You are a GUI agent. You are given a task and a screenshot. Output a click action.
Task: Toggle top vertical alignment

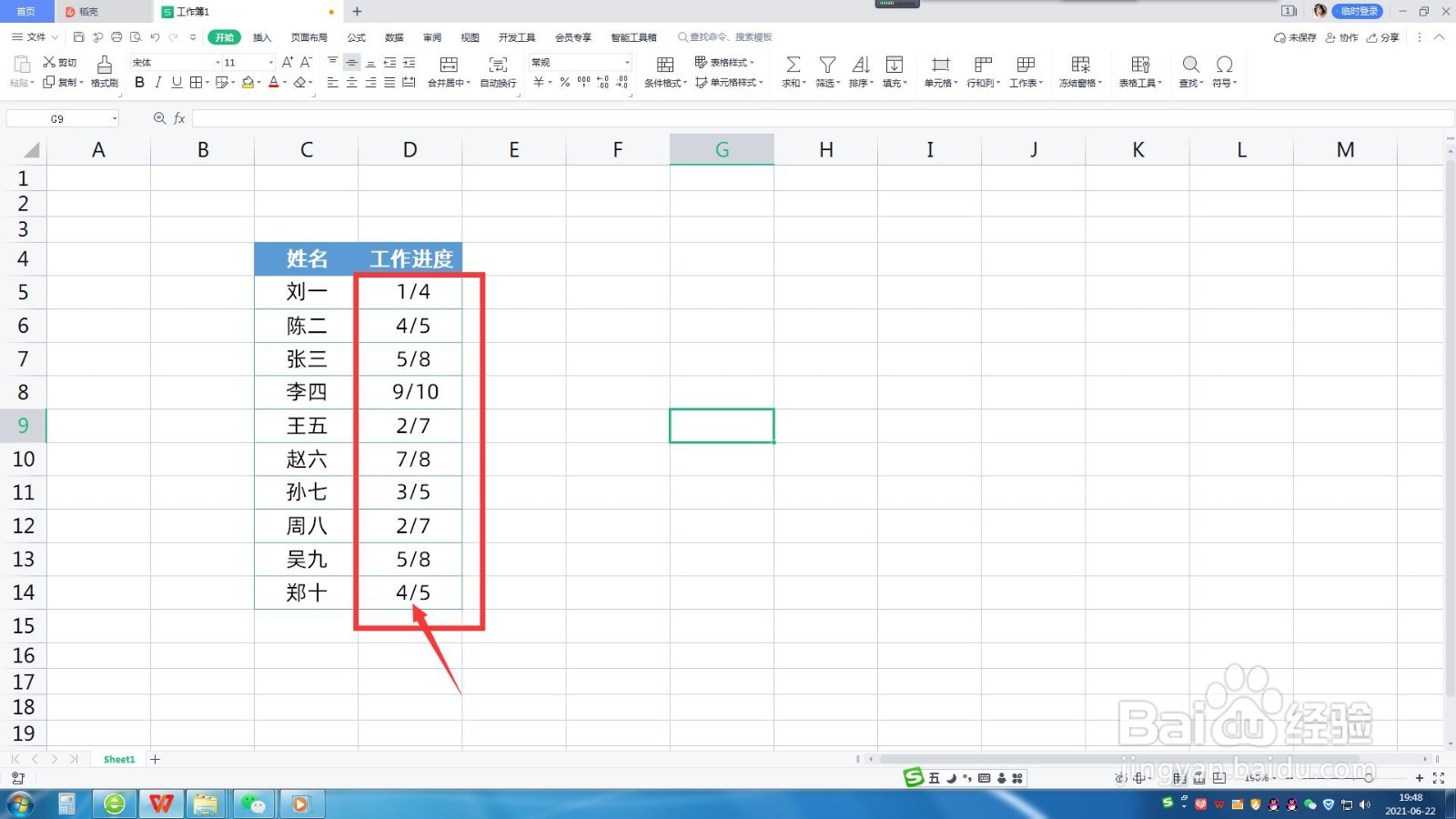[332, 62]
